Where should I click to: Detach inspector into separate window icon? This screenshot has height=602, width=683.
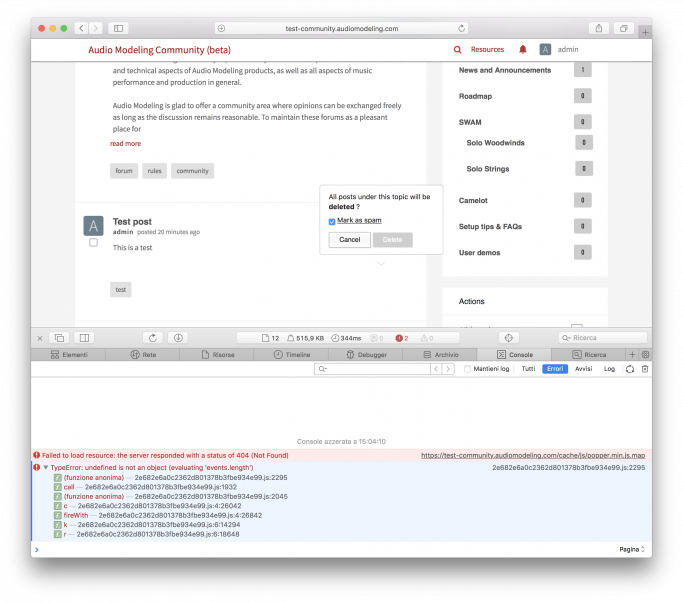(x=60, y=338)
